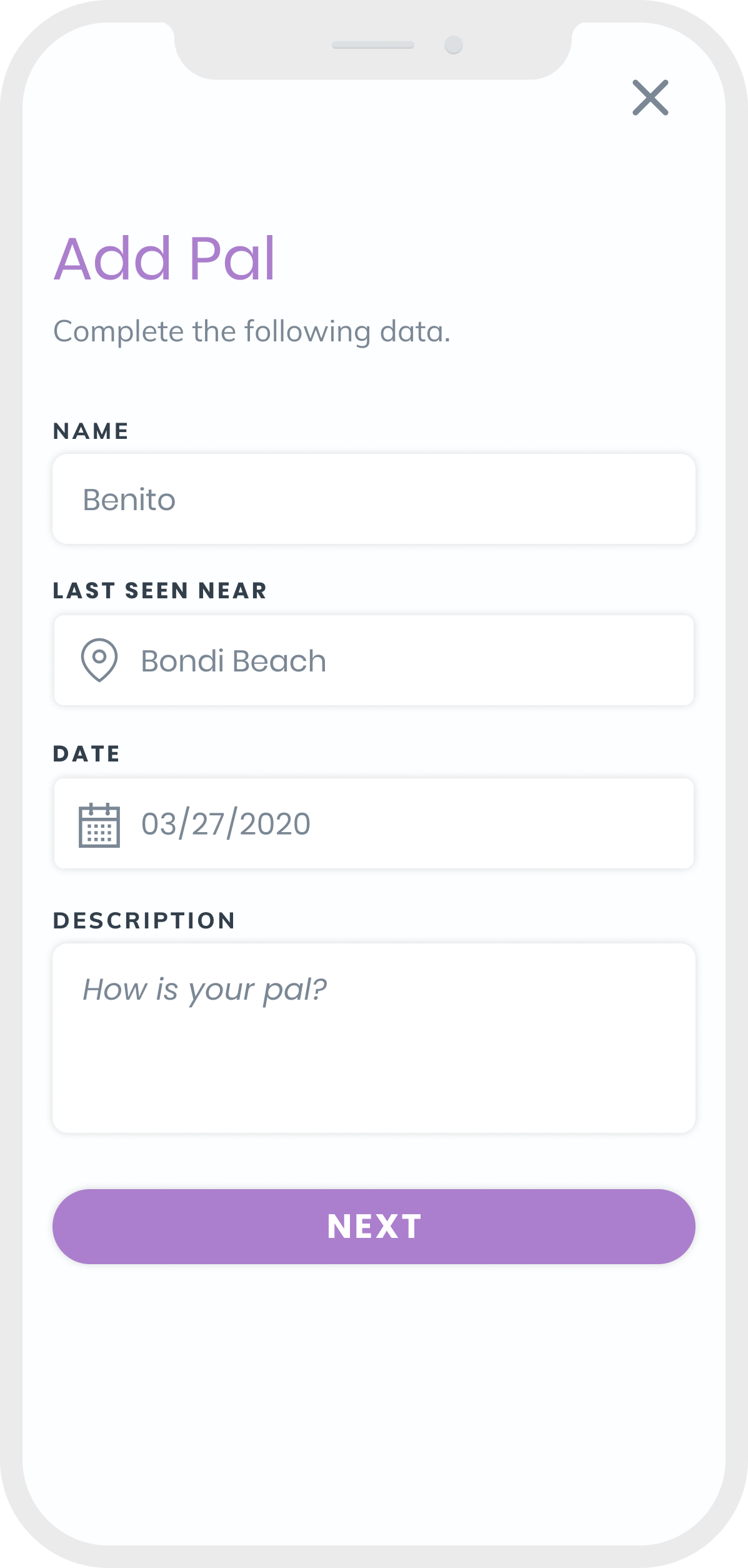
Task: Submit form with the NEXT button
Action: (374, 1227)
